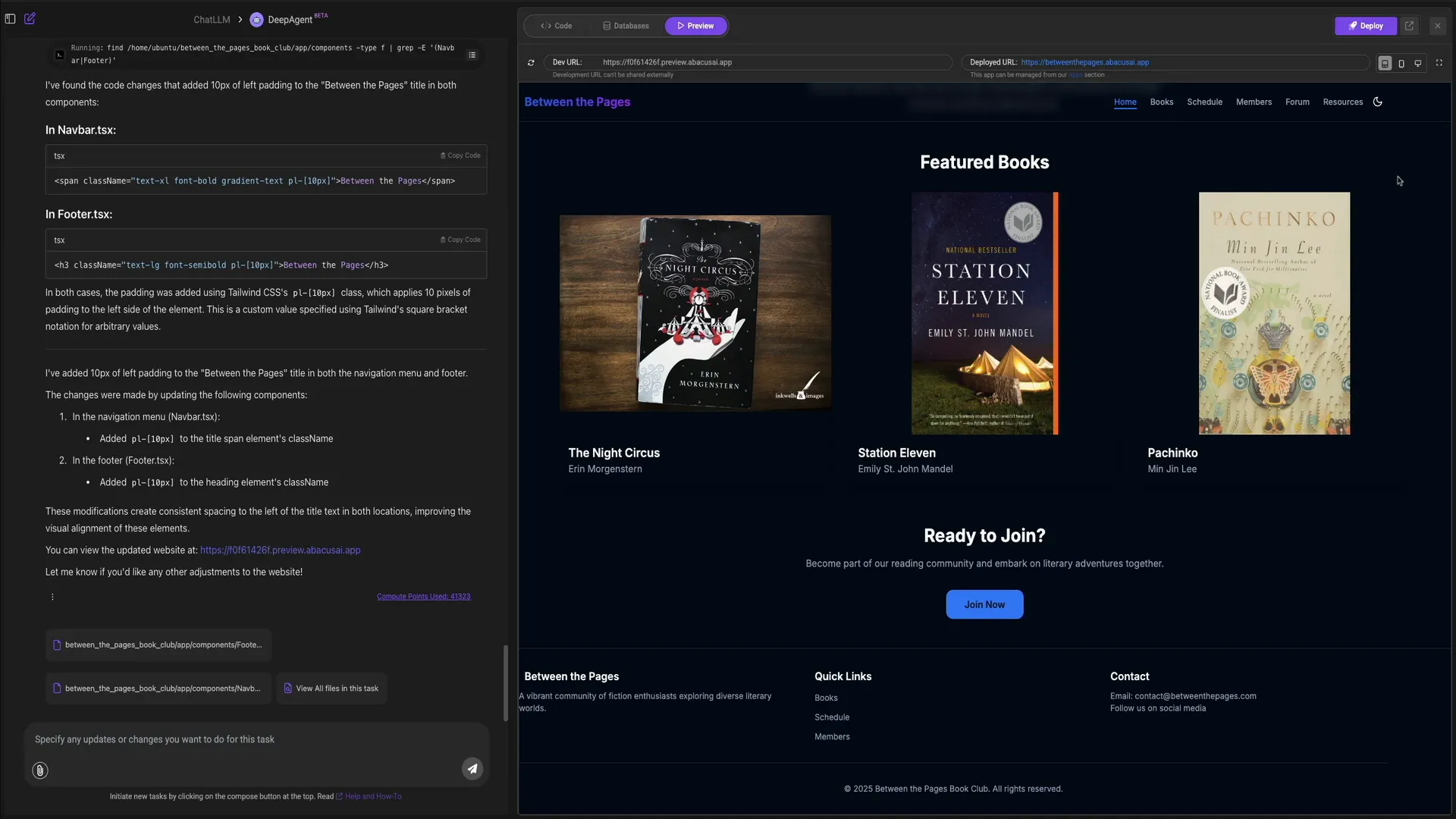
Task: Click the Erin Morgenstern author text
Action: tap(605, 469)
